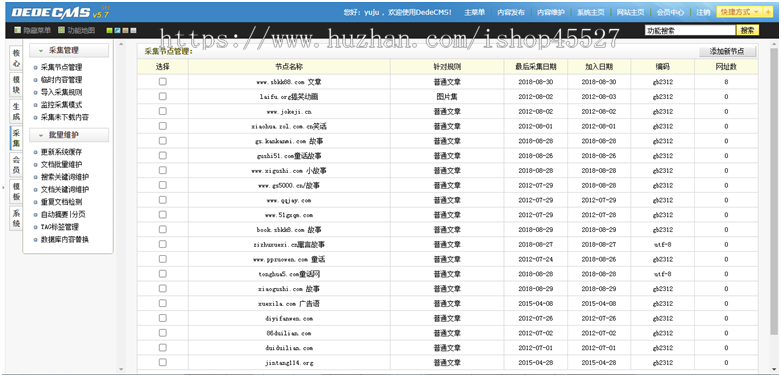The width and height of the screenshot is (781, 377).
Task: Tick the checkbox for diyifanwen.com
Action: [162, 318]
